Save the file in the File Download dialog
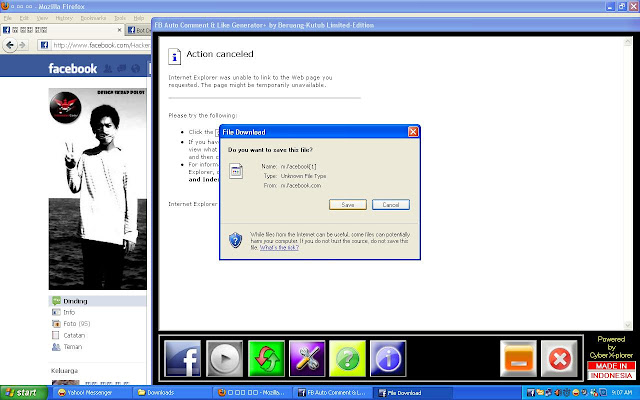Viewport: 640px width, 400px height. point(348,204)
